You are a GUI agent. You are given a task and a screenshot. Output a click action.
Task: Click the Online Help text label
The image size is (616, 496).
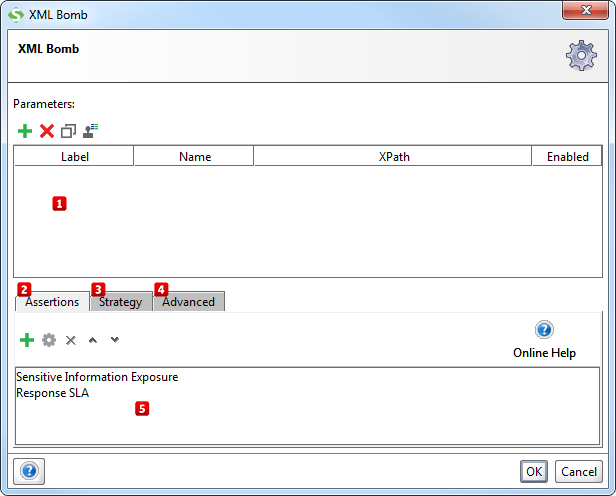(544, 353)
